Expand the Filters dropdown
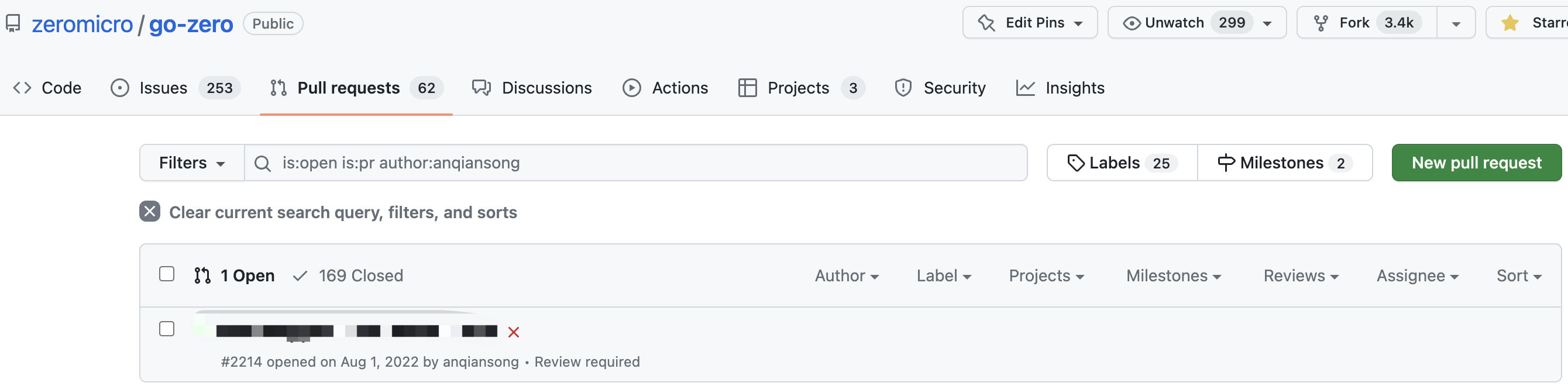Viewport: 1568px width, 386px height. [x=192, y=163]
